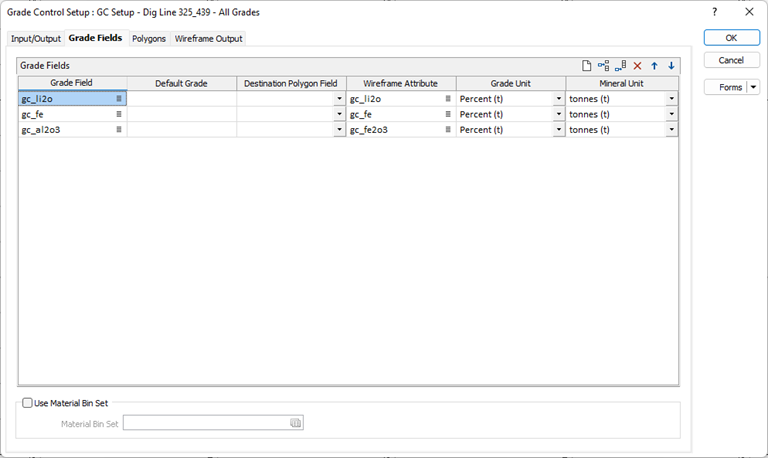This screenshot has height=458, width=768.
Task: Click the new blank grid list icon
Action: tap(587, 66)
